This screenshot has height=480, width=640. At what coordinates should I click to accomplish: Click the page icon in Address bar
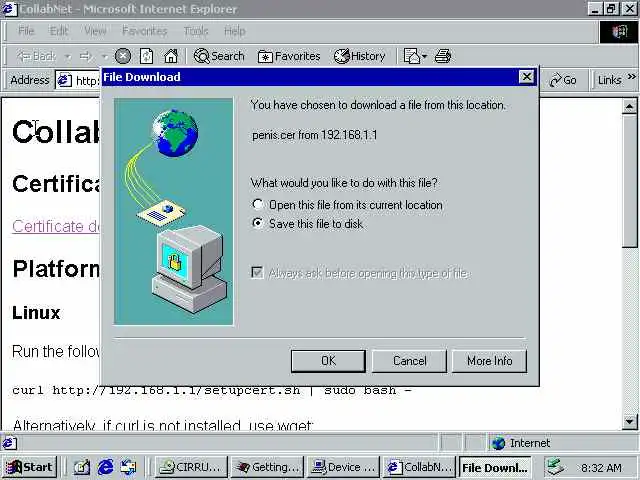[x=64, y=80]
